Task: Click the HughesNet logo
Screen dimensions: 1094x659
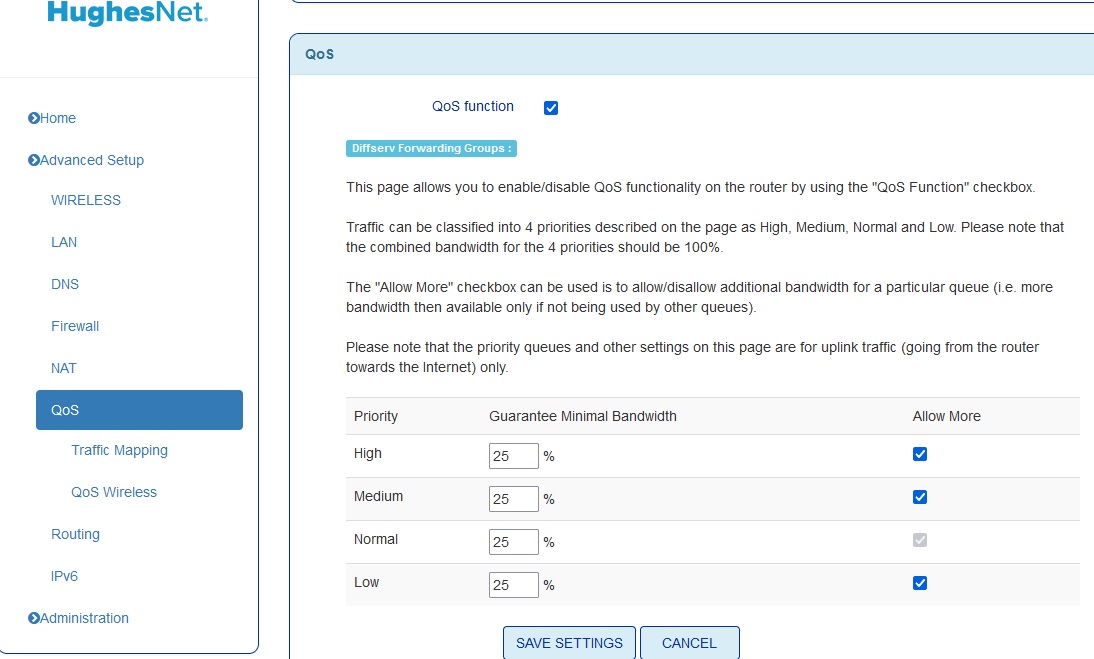Action: point(127,13)
